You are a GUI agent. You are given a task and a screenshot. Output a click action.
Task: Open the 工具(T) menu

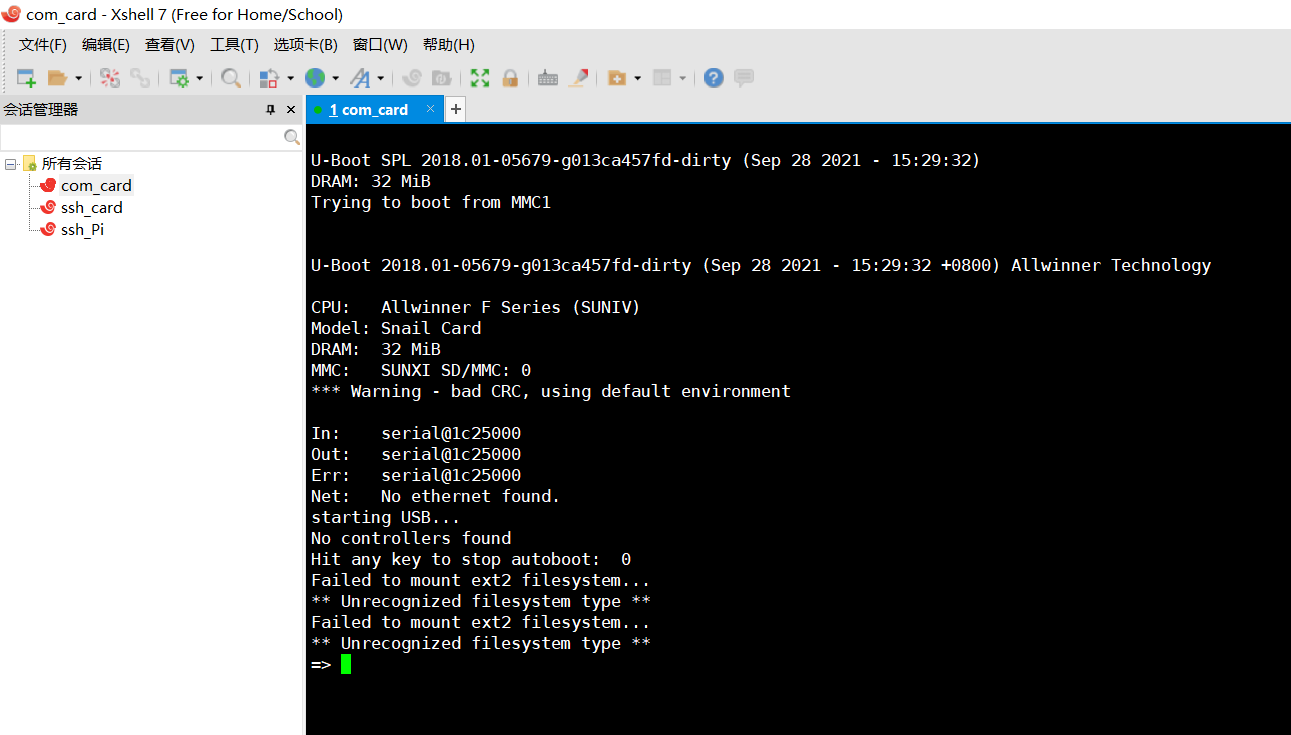click(x=234, y=45)
